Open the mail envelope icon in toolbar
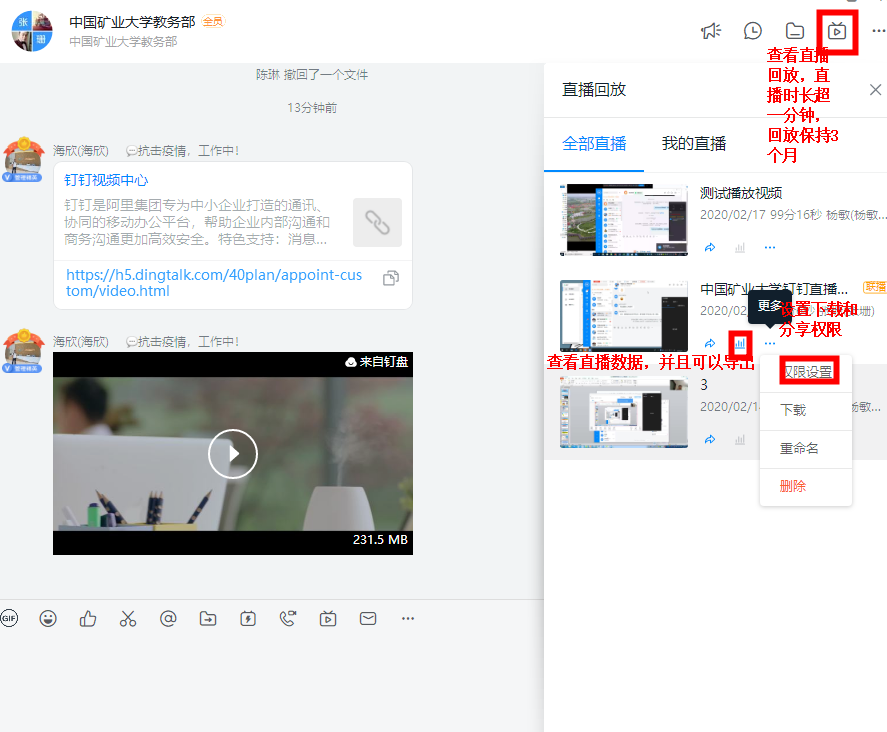Viewport: 887px width, 732px height. (x=368, y=618)
